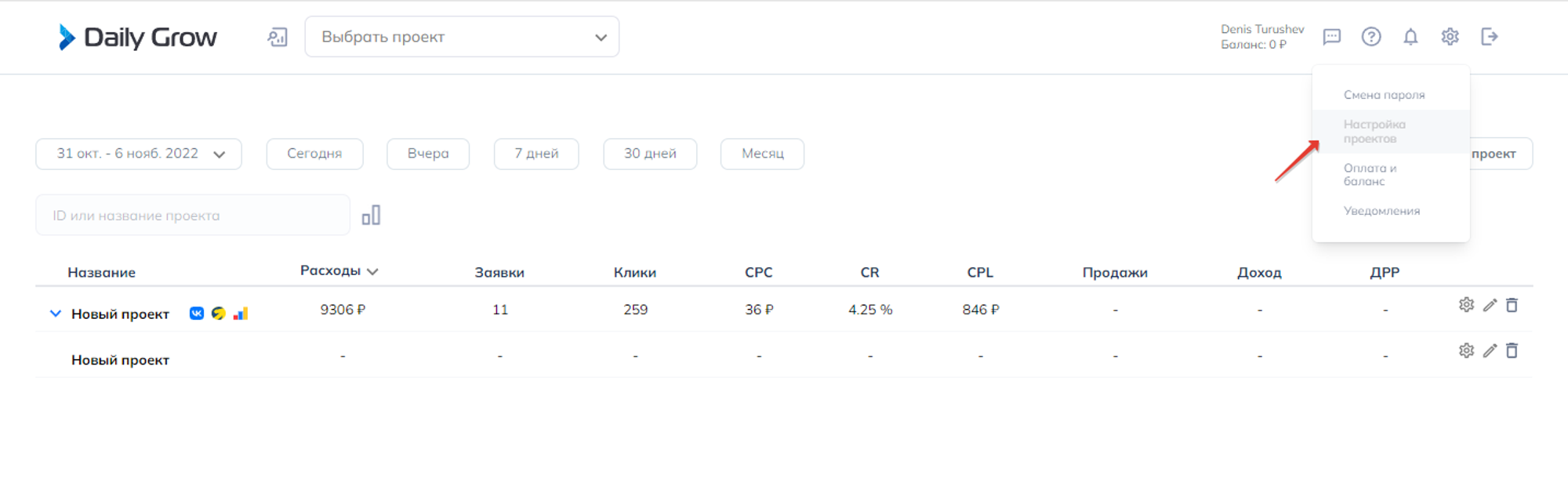
Task: Click the project ID or name search field
Action: (x=192, y=216)
